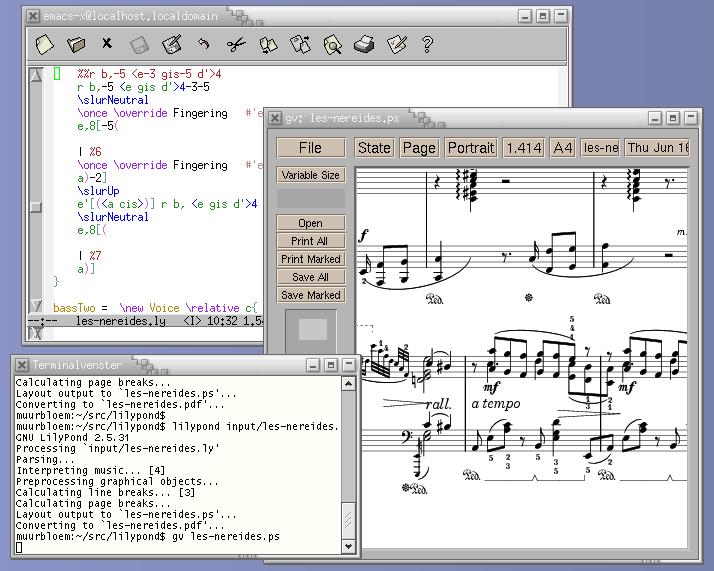
Task: Click 'Interpreting music... [4]' in terminal
Action: coord(90,470)
